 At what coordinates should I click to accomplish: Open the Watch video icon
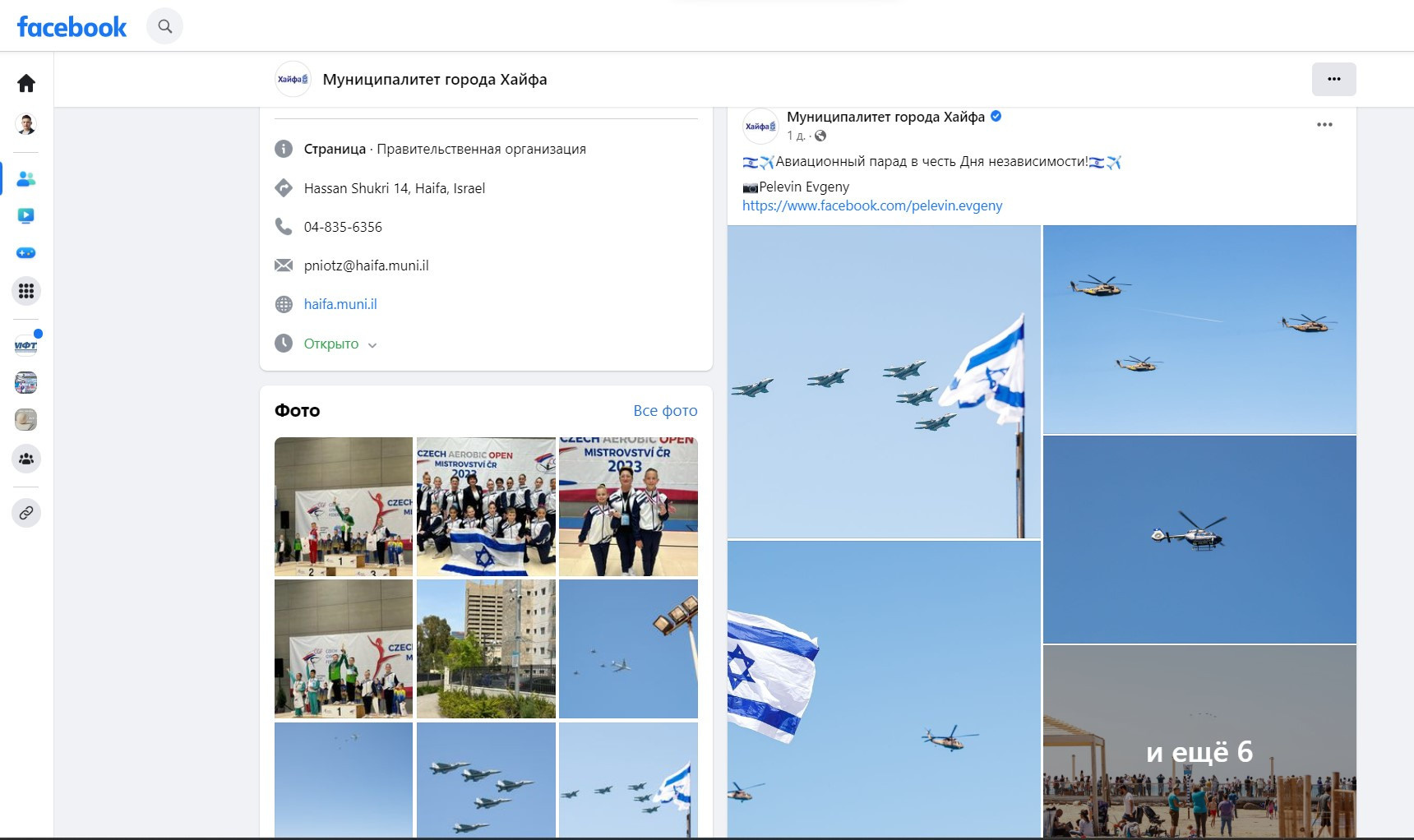25,215
